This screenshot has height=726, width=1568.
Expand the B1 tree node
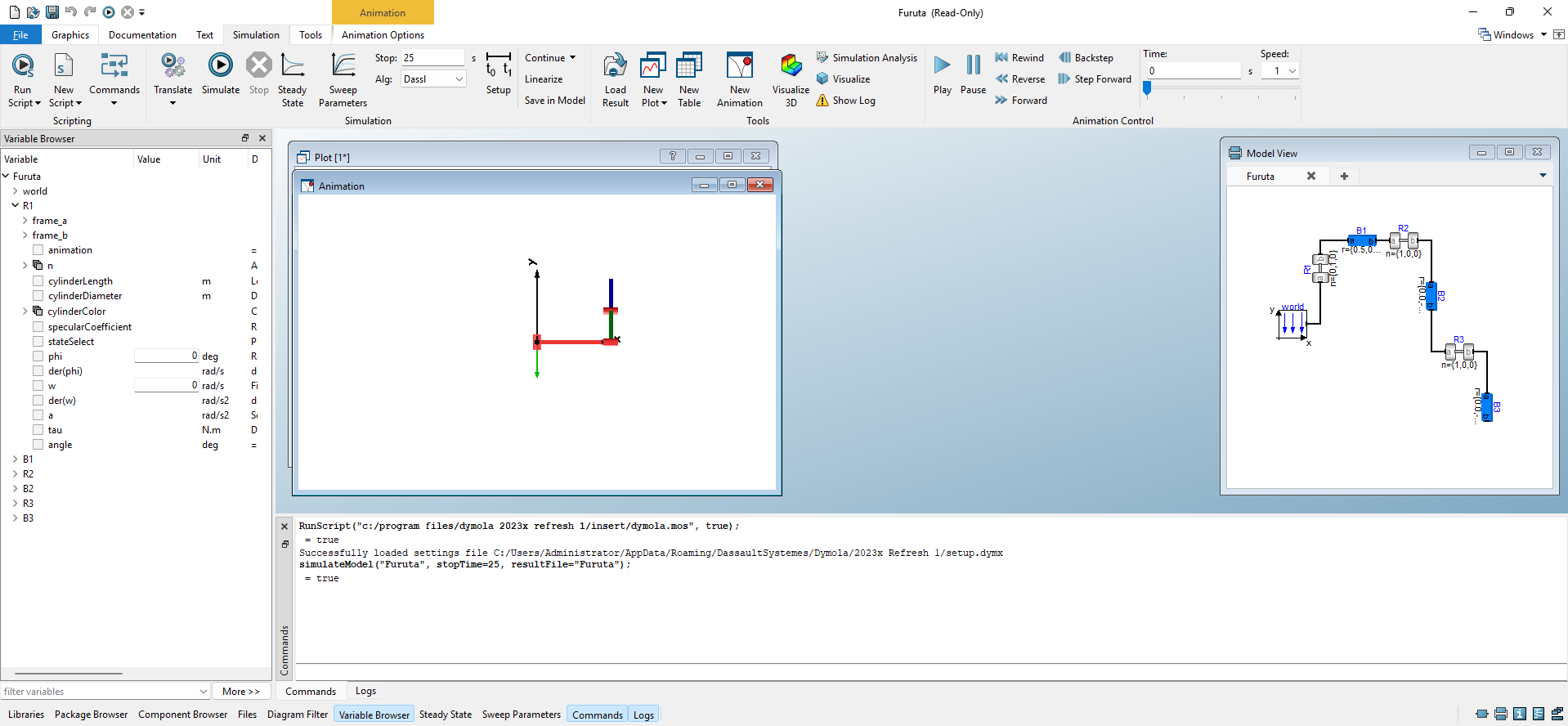click(x=16, y=459)
